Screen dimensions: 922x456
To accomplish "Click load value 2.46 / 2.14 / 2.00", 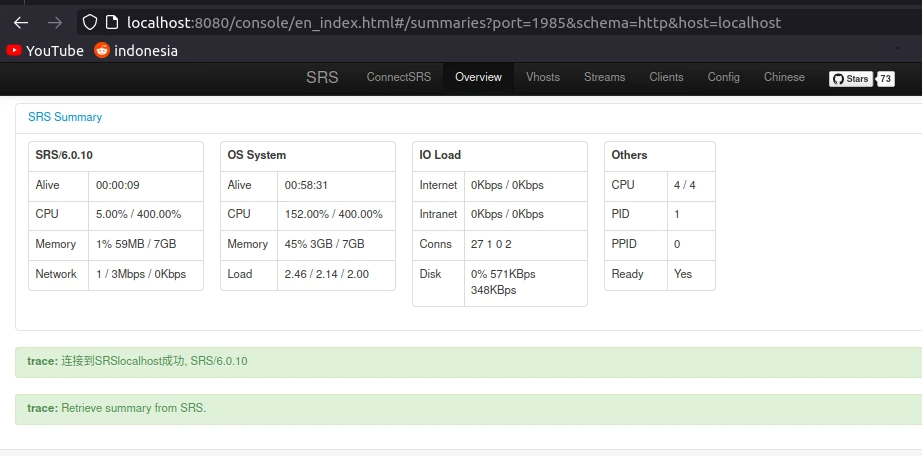I will (x=327, y=274).
